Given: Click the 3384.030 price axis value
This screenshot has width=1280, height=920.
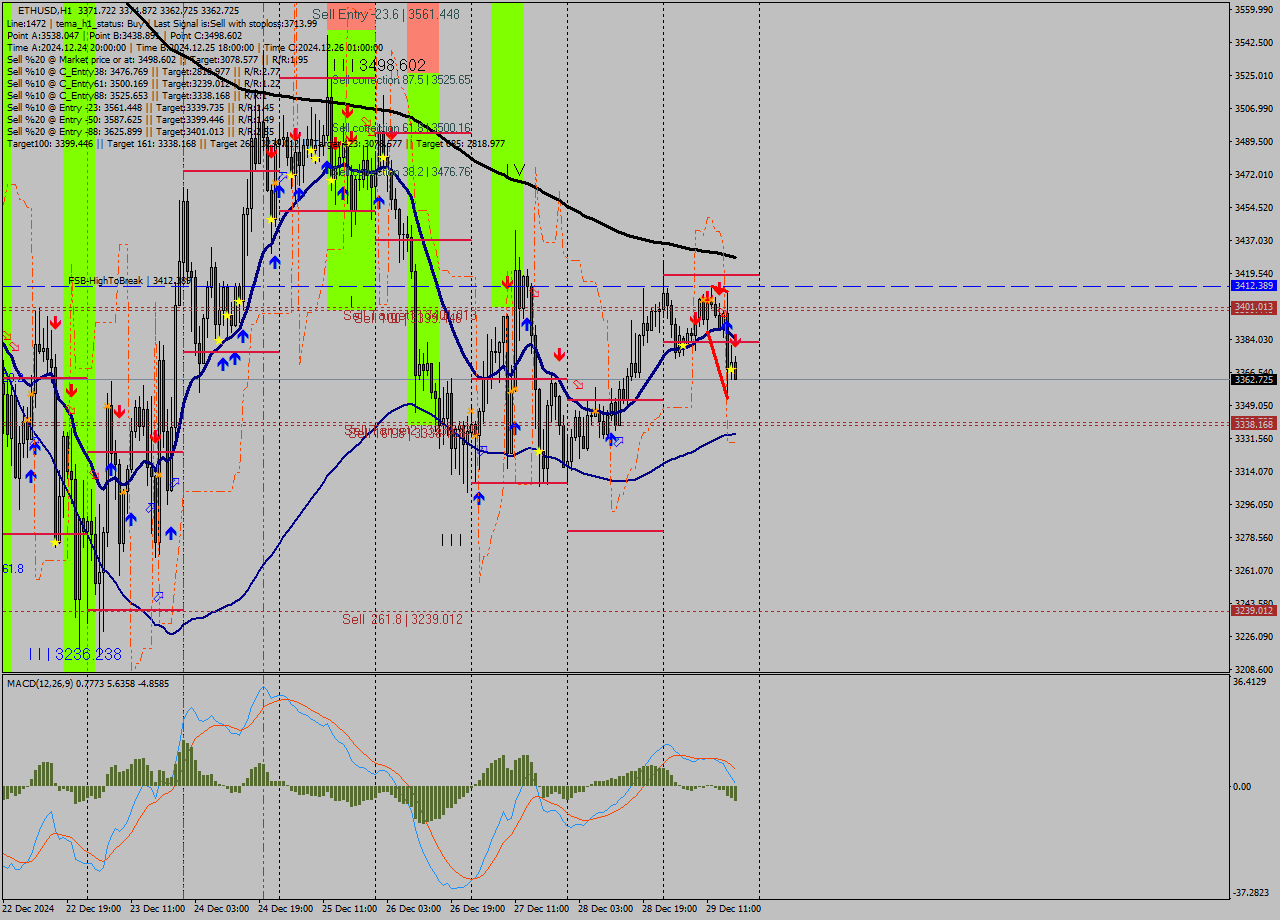Looking at the screenshot, I should 1254,339.
